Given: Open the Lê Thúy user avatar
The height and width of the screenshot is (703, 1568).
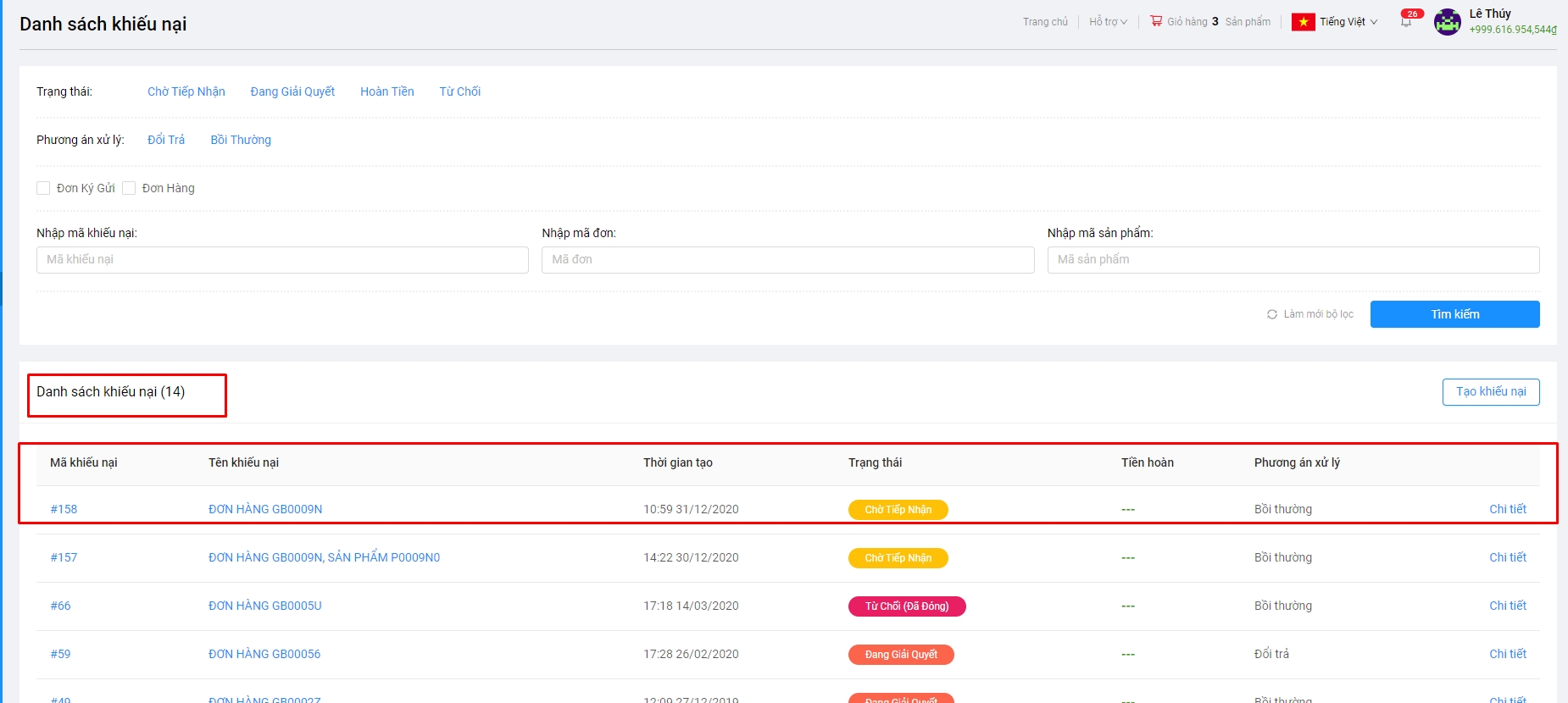Looking at the screenshot, I should coord(1447,22).
